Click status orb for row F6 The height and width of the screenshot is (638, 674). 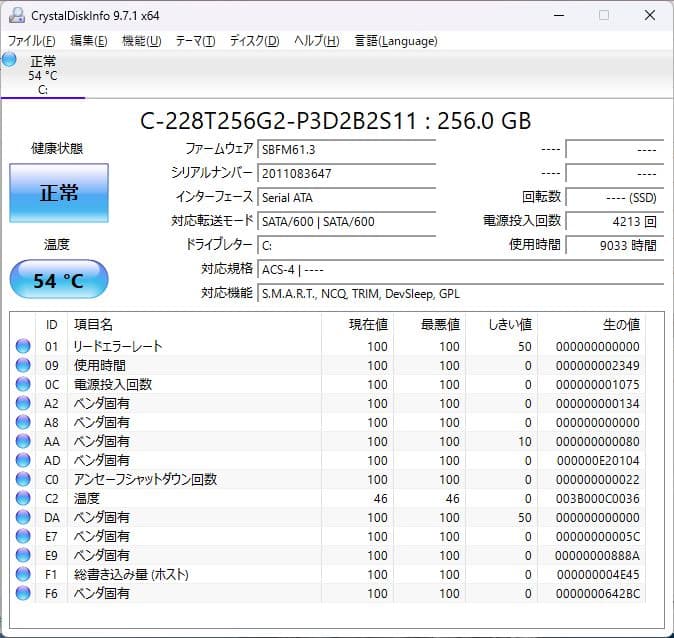tap(23, 593)
